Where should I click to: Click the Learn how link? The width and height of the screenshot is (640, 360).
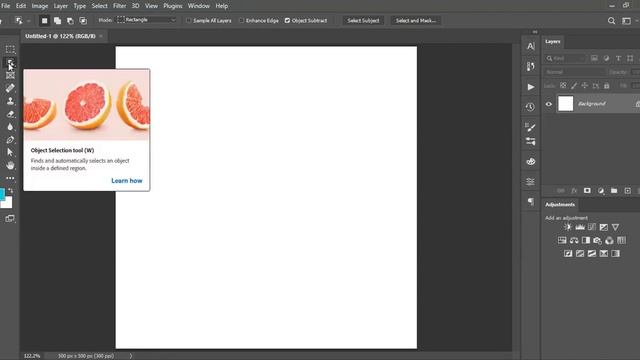click(127, 181)
